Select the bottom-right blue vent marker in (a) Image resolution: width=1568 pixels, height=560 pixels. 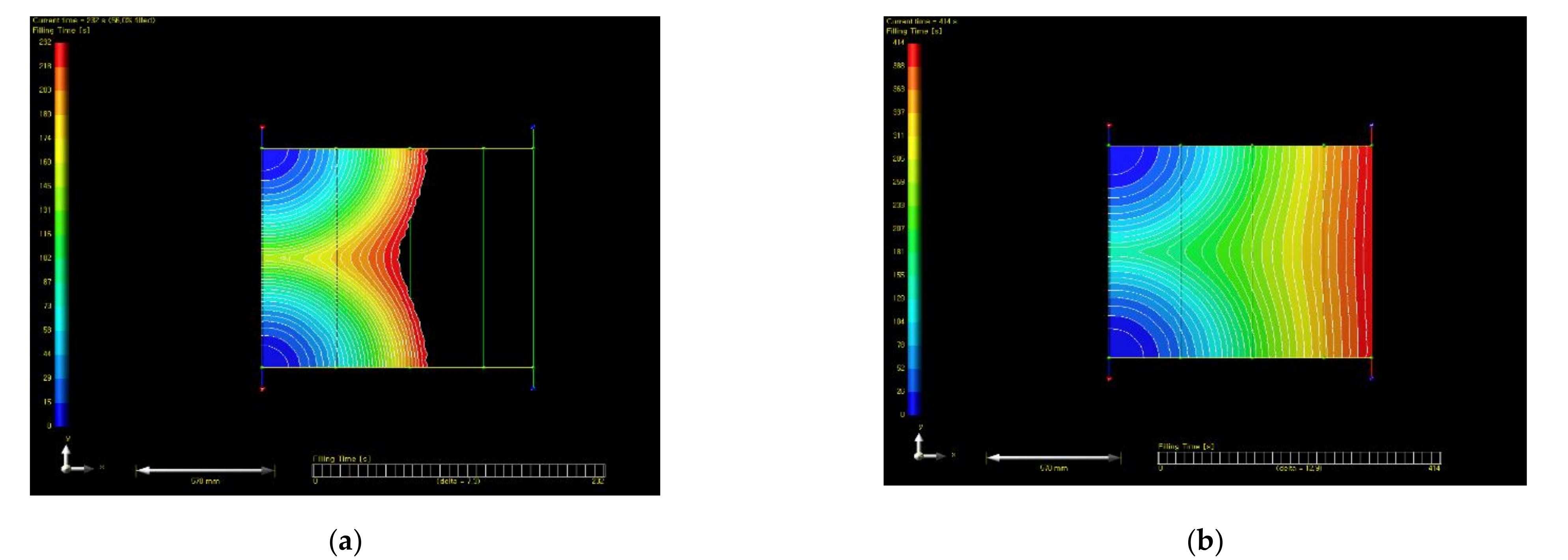(x=533, y=388)
